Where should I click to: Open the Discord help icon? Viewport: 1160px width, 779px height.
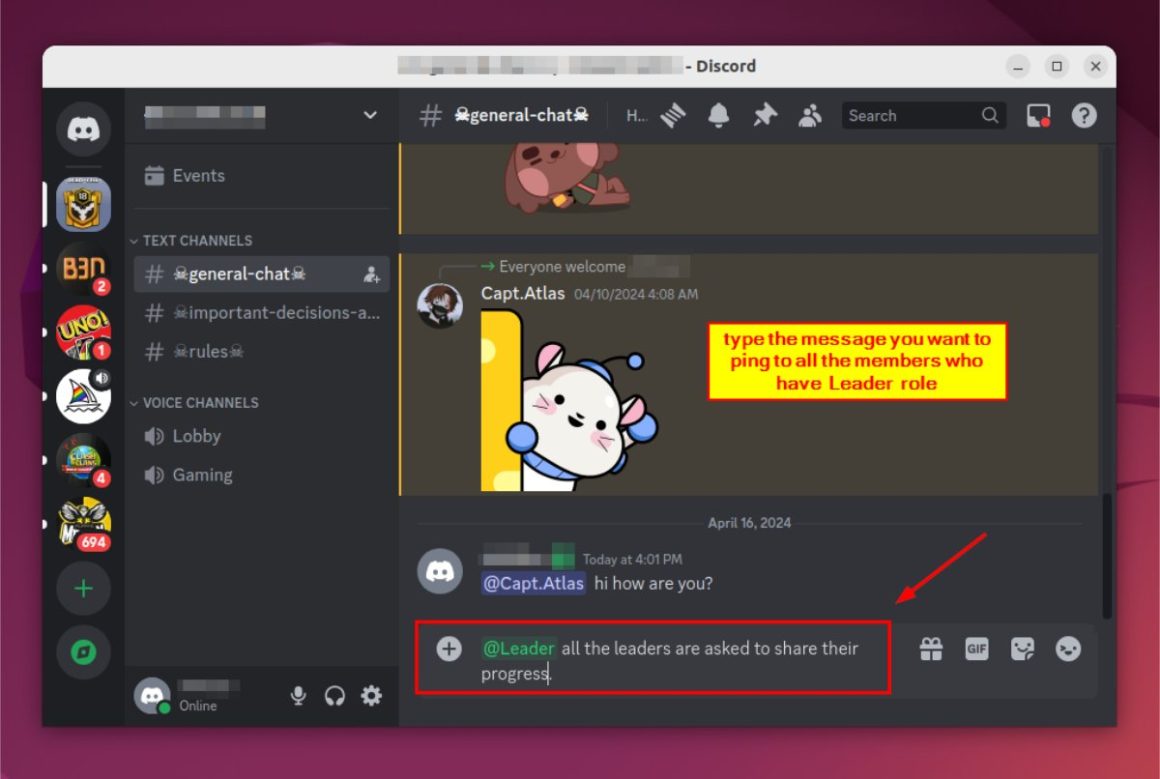point(1083,115)
